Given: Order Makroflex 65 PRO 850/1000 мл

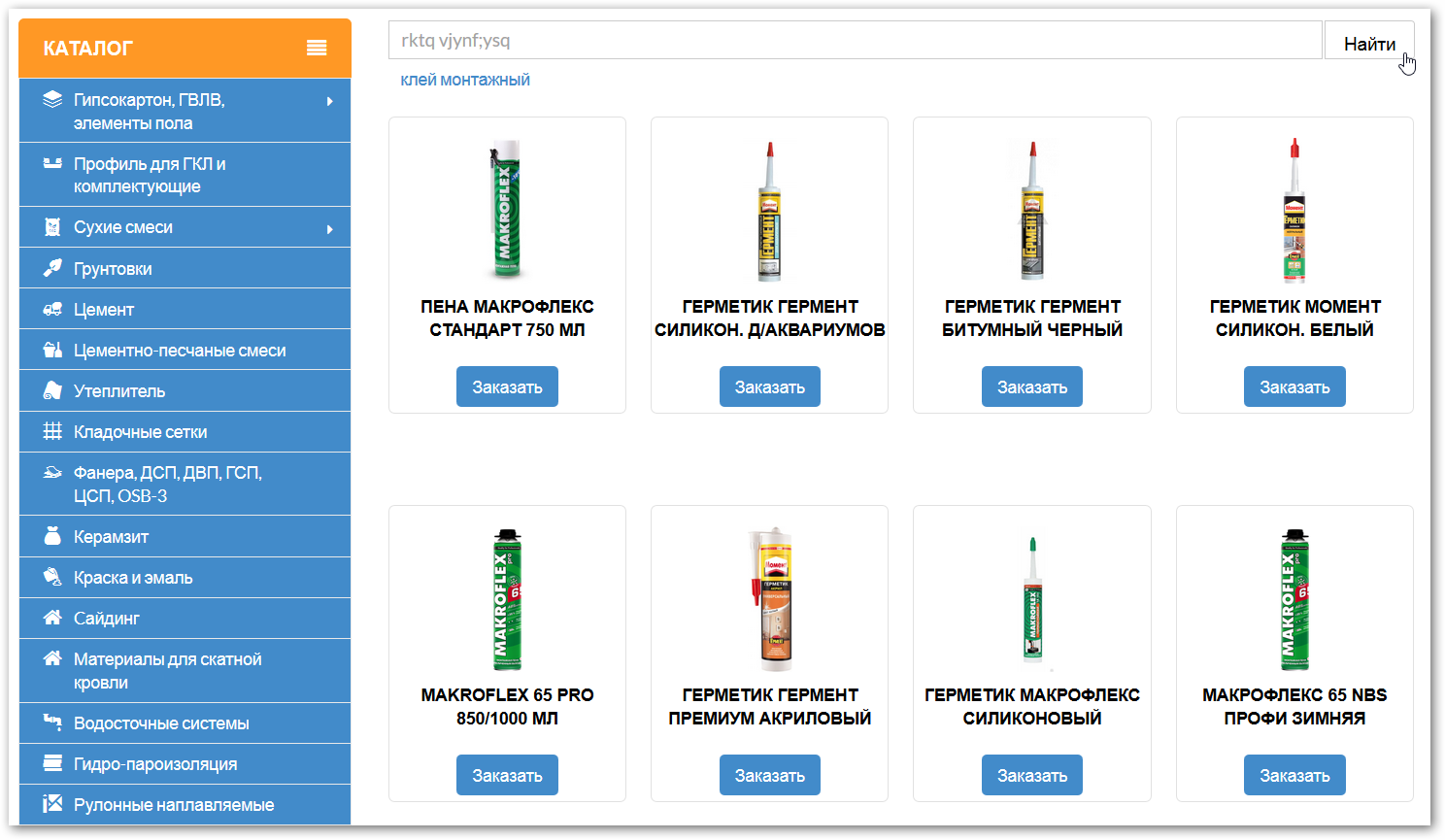Looking at the screenshot, I should coord(507,775).
